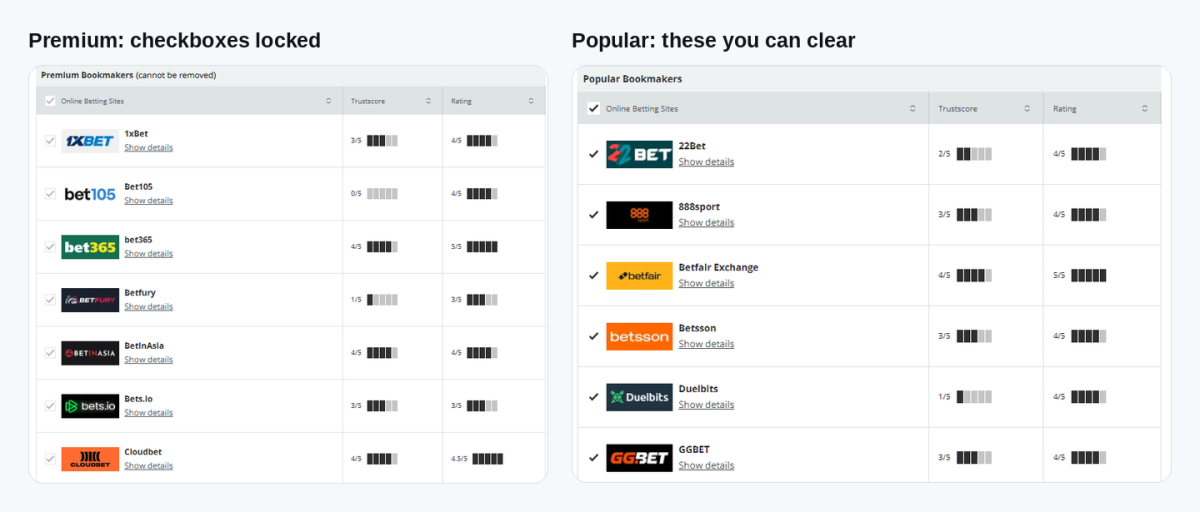Click the Betfury logo
The width and height of the screenshot is (1200, 512).
pyautogui.click(x=90, y=300)
